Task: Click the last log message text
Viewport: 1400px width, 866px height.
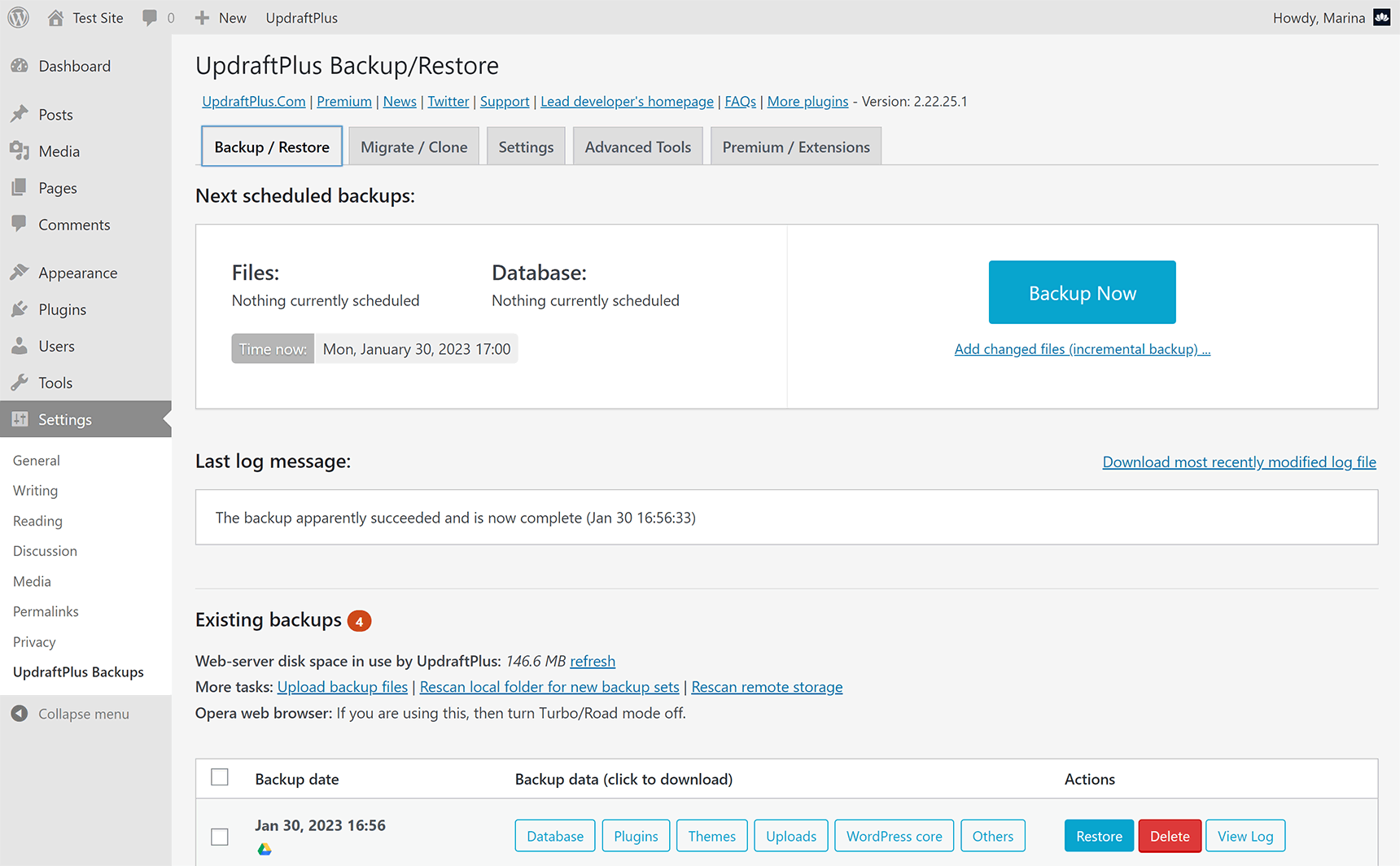Action: pos(455,518)
